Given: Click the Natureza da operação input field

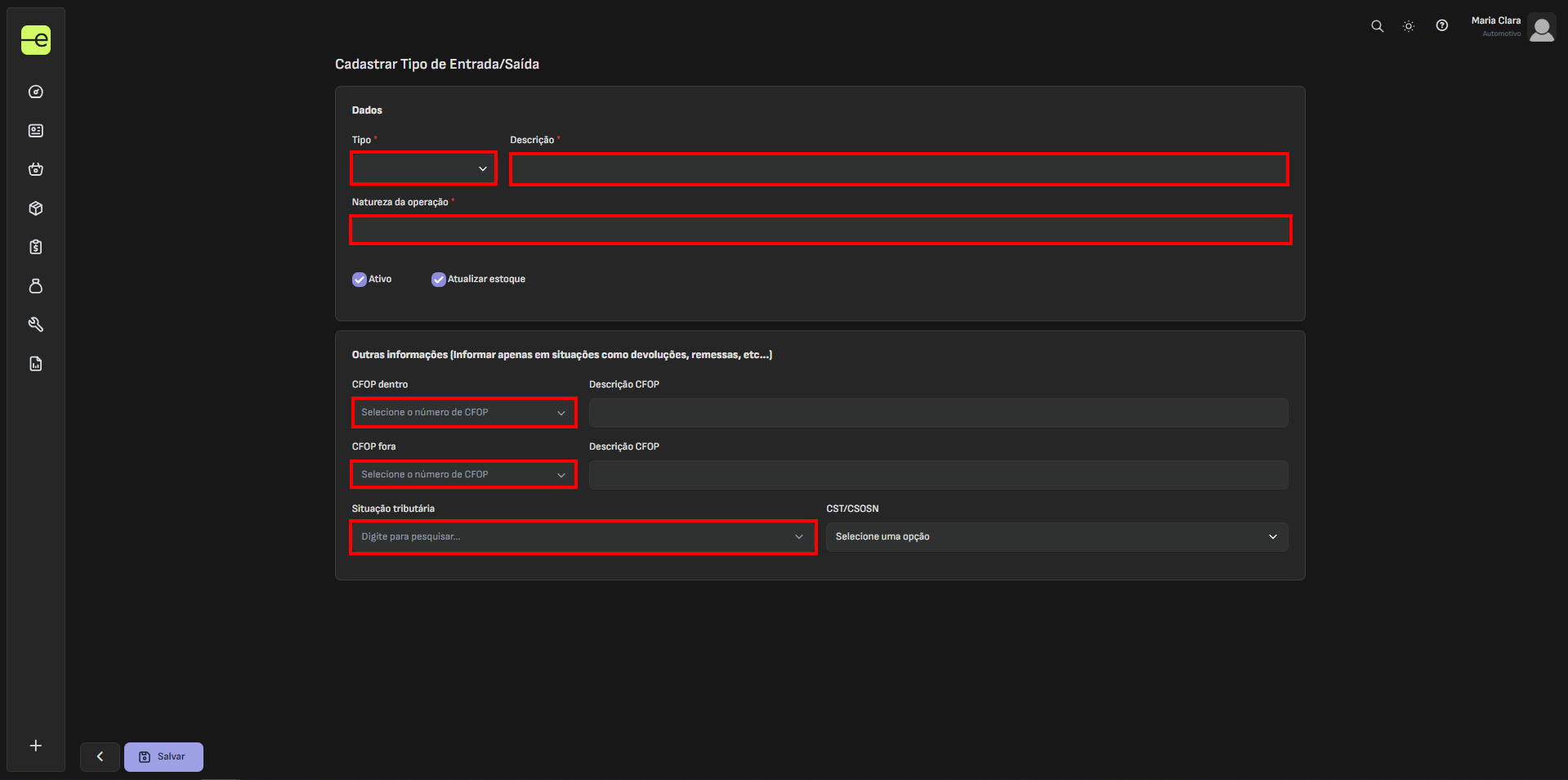Looking at the screenshot, I should tap(820, 231).
